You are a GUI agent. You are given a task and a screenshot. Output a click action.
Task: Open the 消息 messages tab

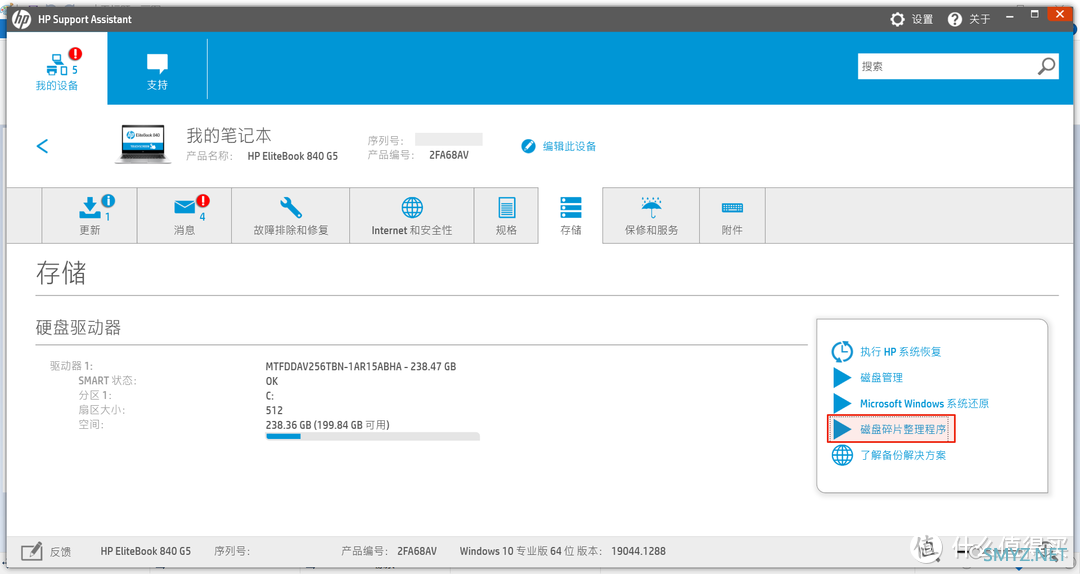point(185,215)
